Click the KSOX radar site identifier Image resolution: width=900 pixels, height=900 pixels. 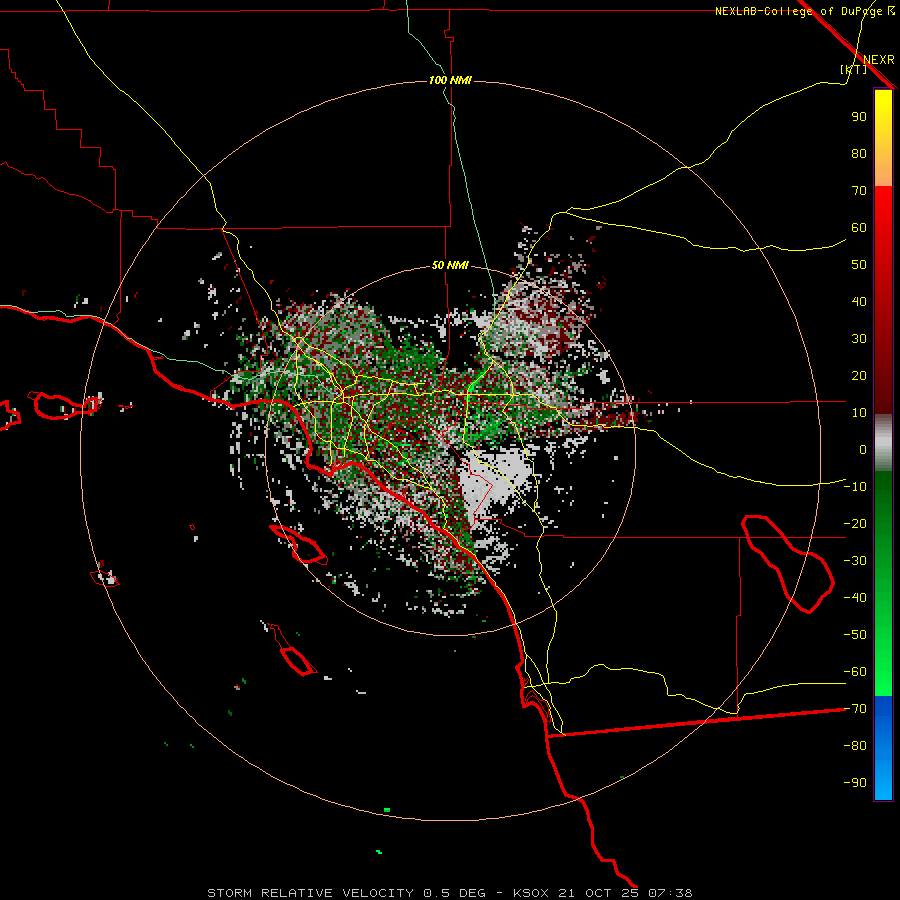tap(531, 893)
